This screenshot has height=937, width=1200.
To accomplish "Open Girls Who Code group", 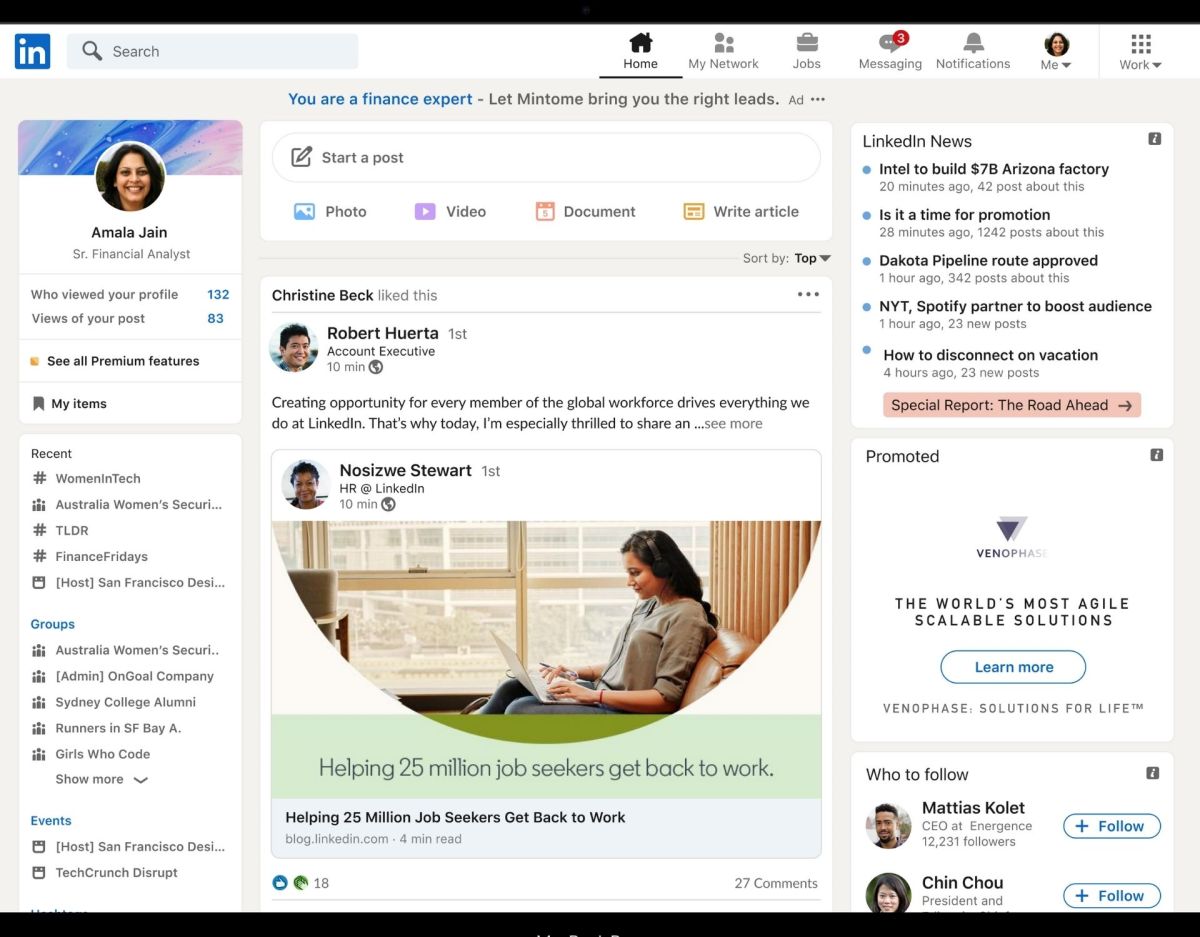I will [102, 754].
